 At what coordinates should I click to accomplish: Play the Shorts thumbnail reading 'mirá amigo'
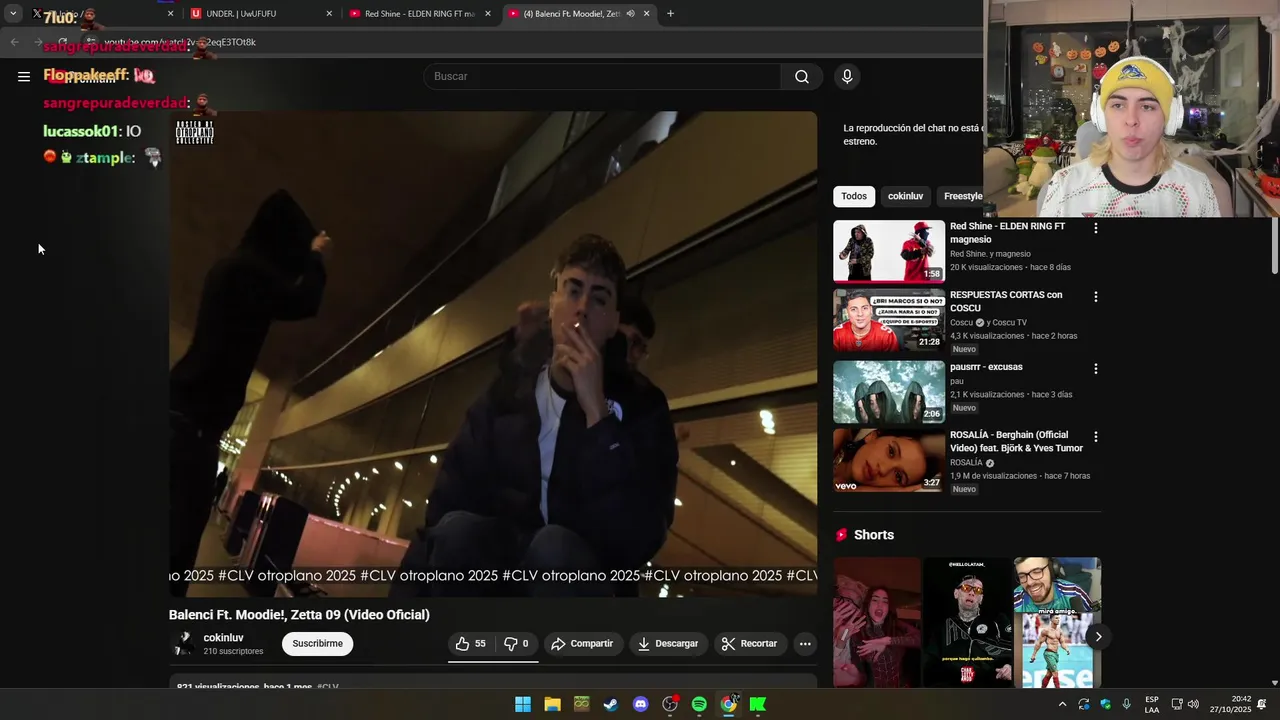1057,622
